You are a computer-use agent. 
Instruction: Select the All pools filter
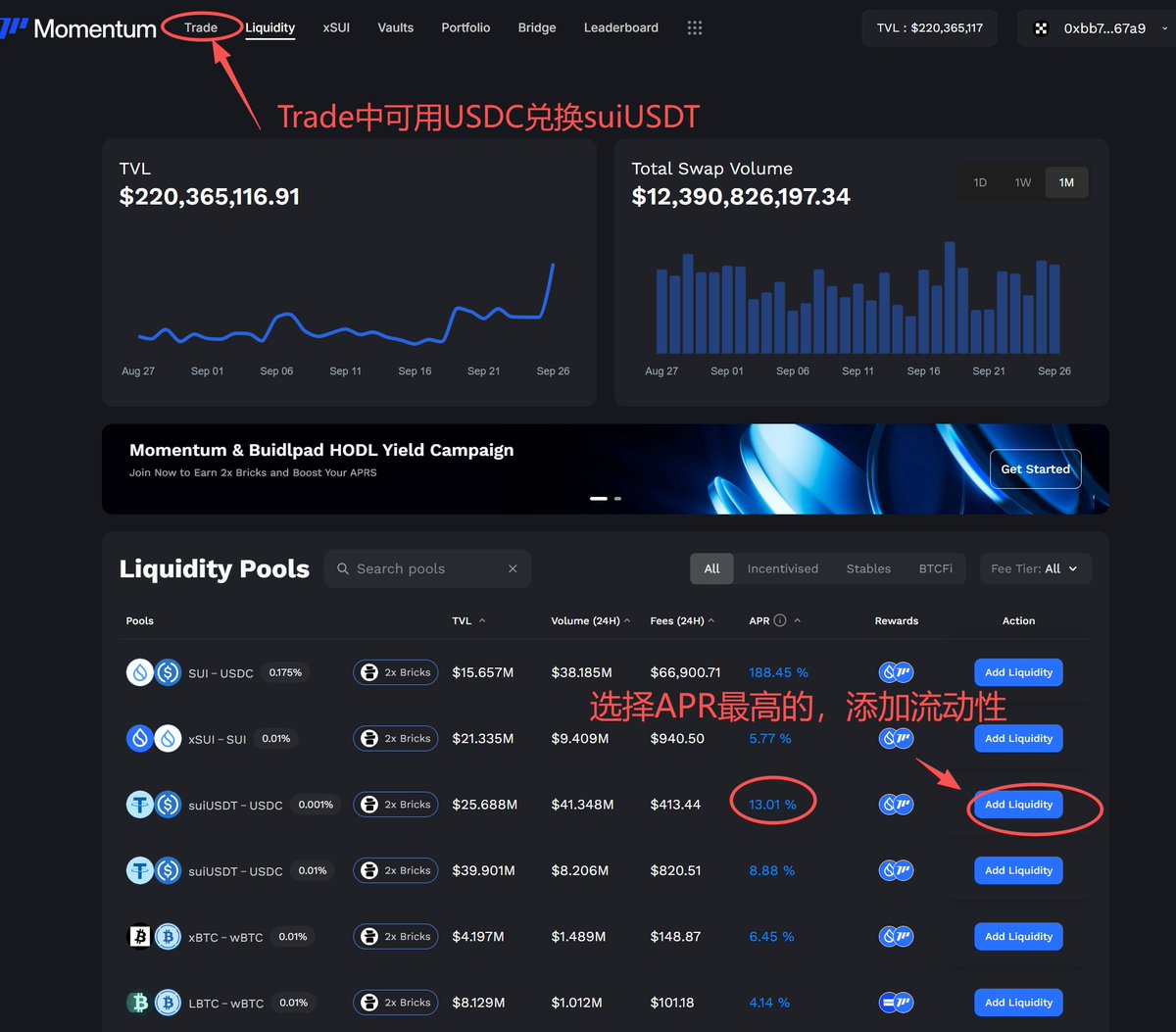(x=711, y=568)
